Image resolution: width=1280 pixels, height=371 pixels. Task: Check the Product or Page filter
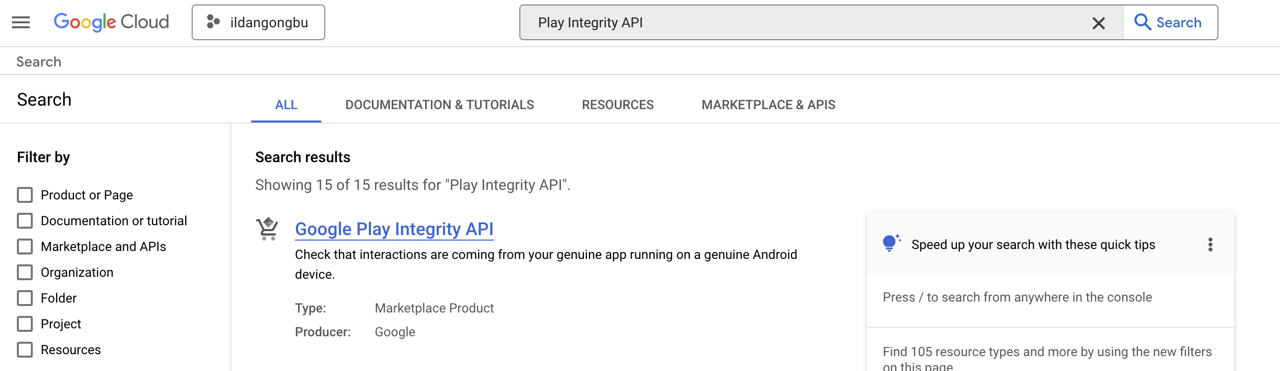coord(25,195)
